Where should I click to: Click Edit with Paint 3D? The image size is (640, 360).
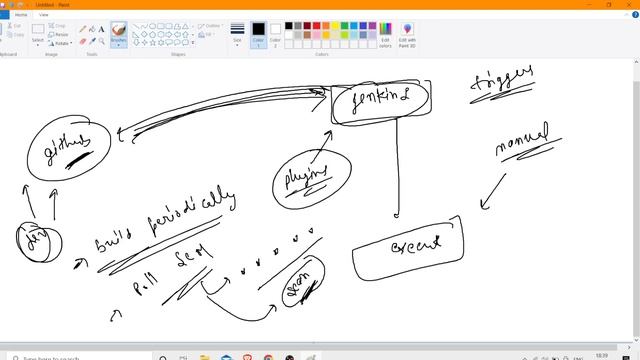pos(407,35)
